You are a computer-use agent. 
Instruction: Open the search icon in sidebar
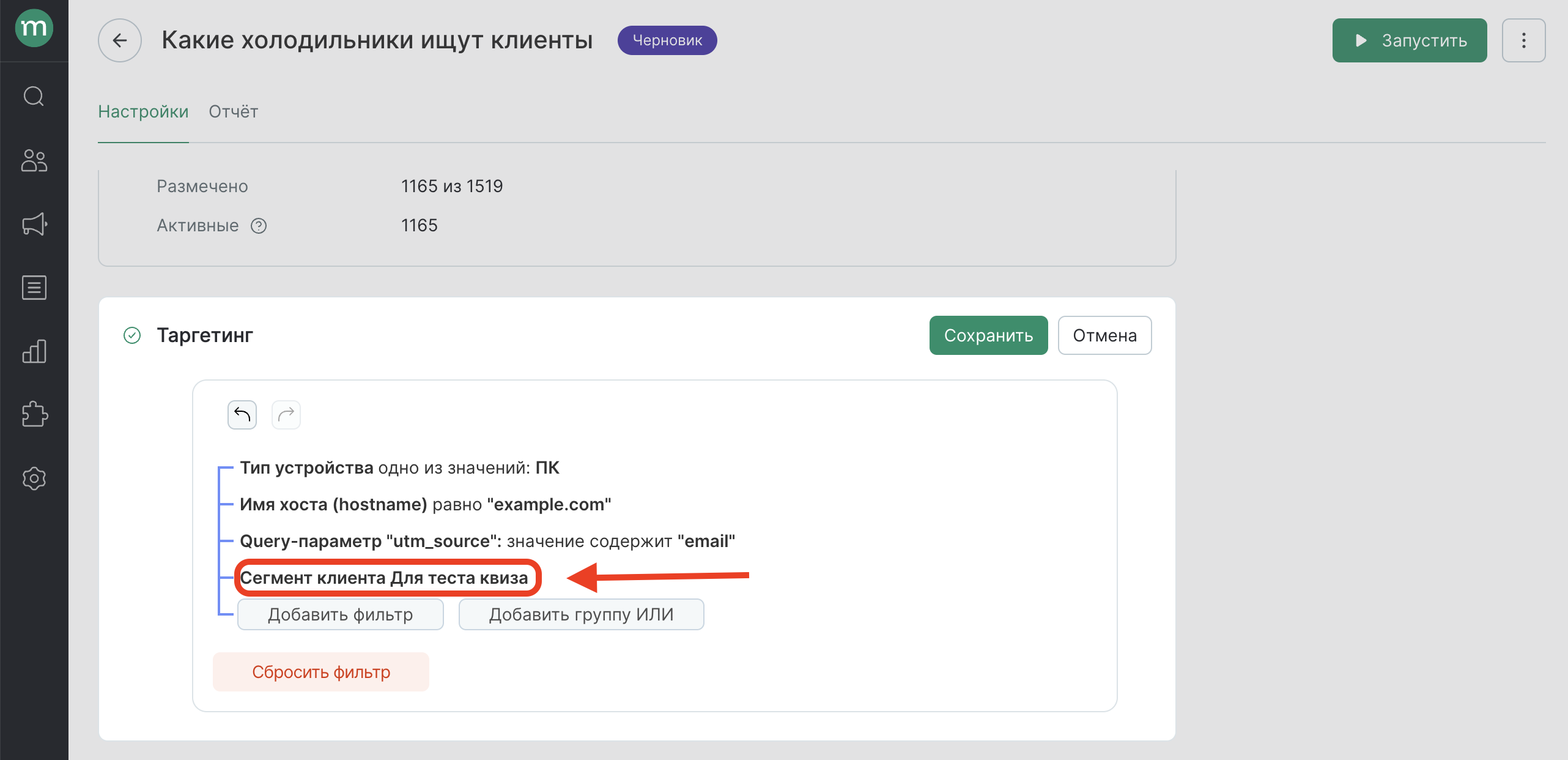coord(34,96)
